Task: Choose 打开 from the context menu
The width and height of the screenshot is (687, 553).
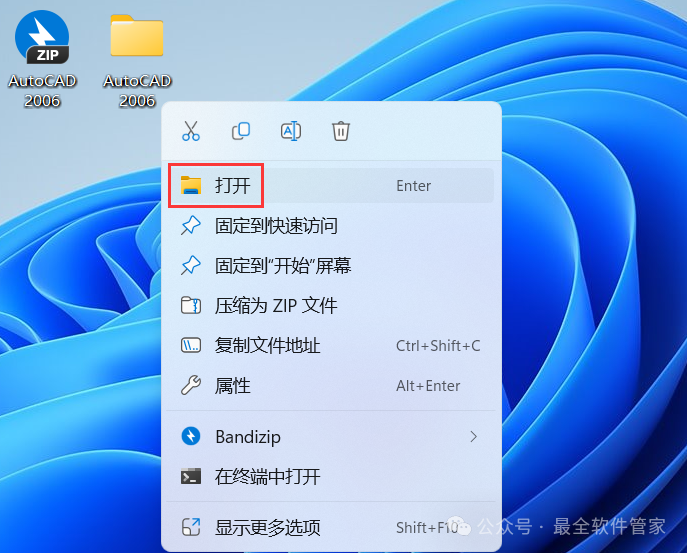Action: pyautogui.click(x=331, y=186)
